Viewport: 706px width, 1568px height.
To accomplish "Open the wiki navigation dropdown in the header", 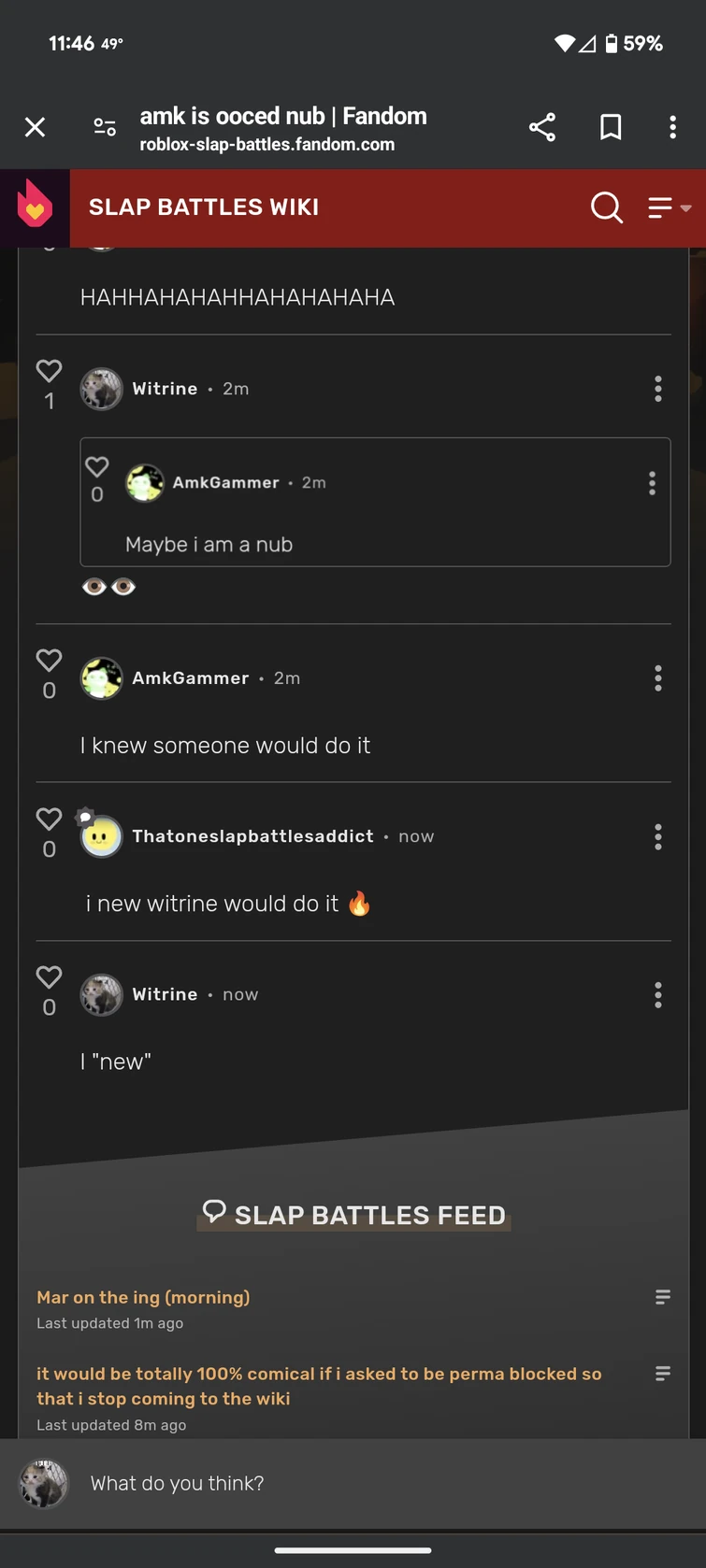I will (666, 207).
